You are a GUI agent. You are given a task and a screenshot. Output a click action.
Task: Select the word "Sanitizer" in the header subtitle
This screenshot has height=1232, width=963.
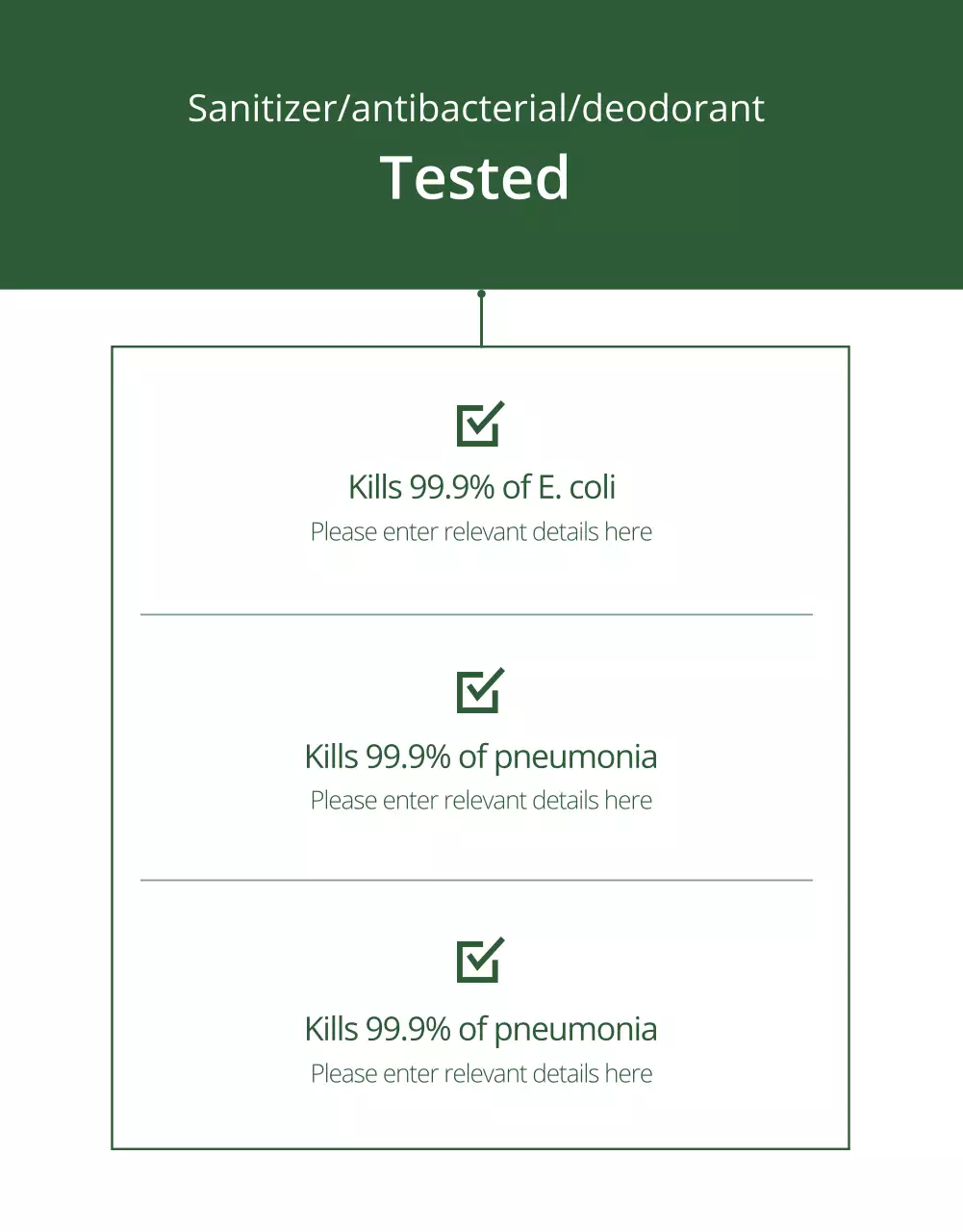(260, 109)
